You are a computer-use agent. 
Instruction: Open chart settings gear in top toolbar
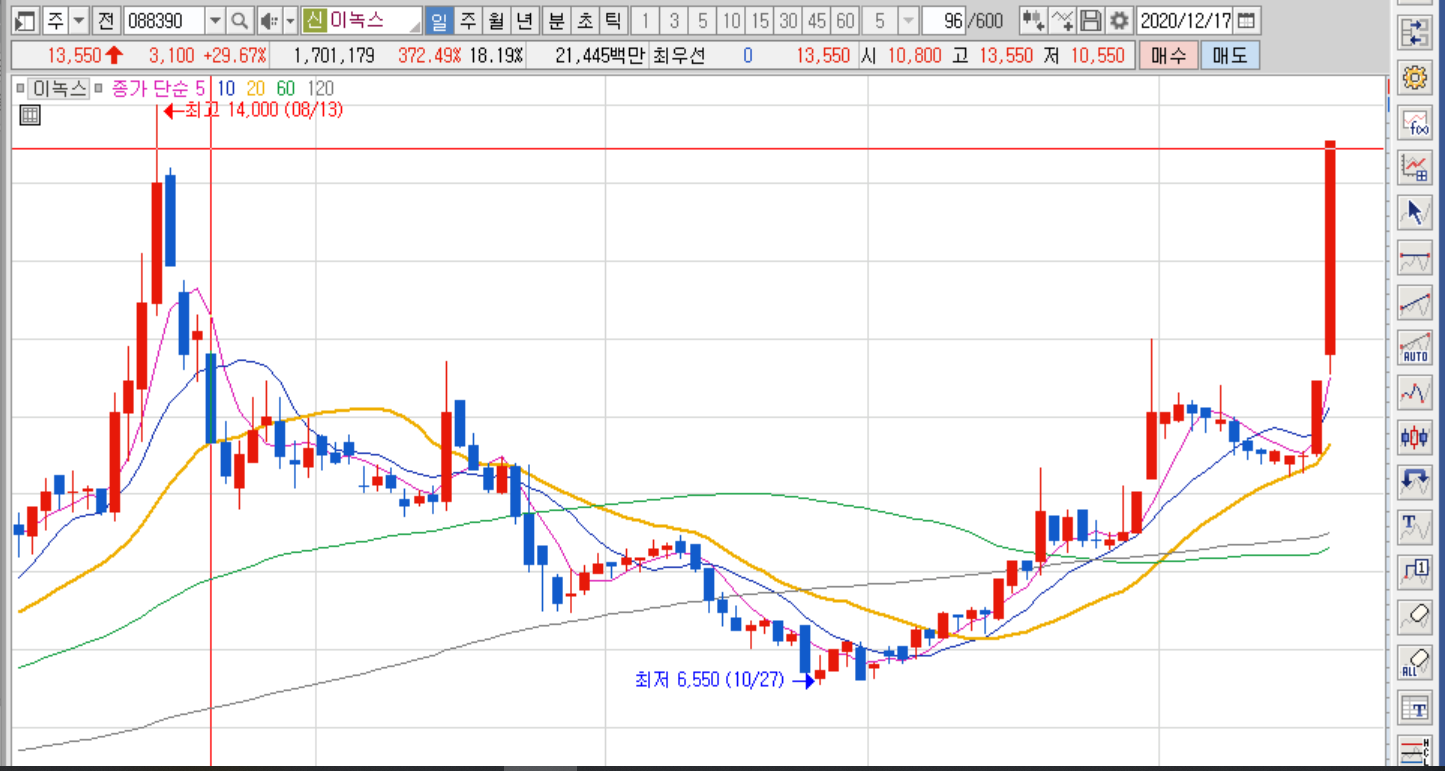(x=1119, y=20)
